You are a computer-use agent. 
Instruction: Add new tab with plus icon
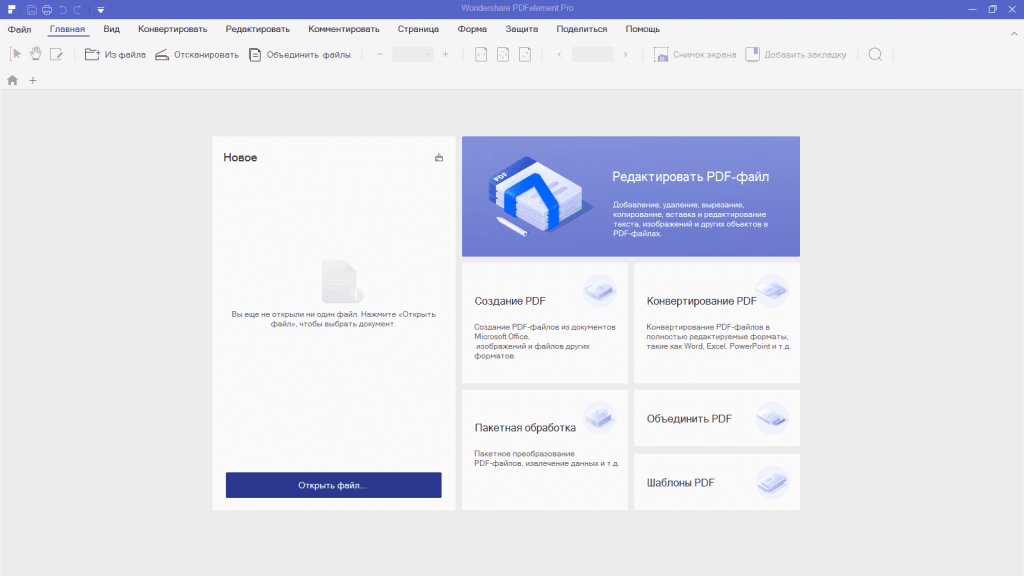click(x=33, y=80)
